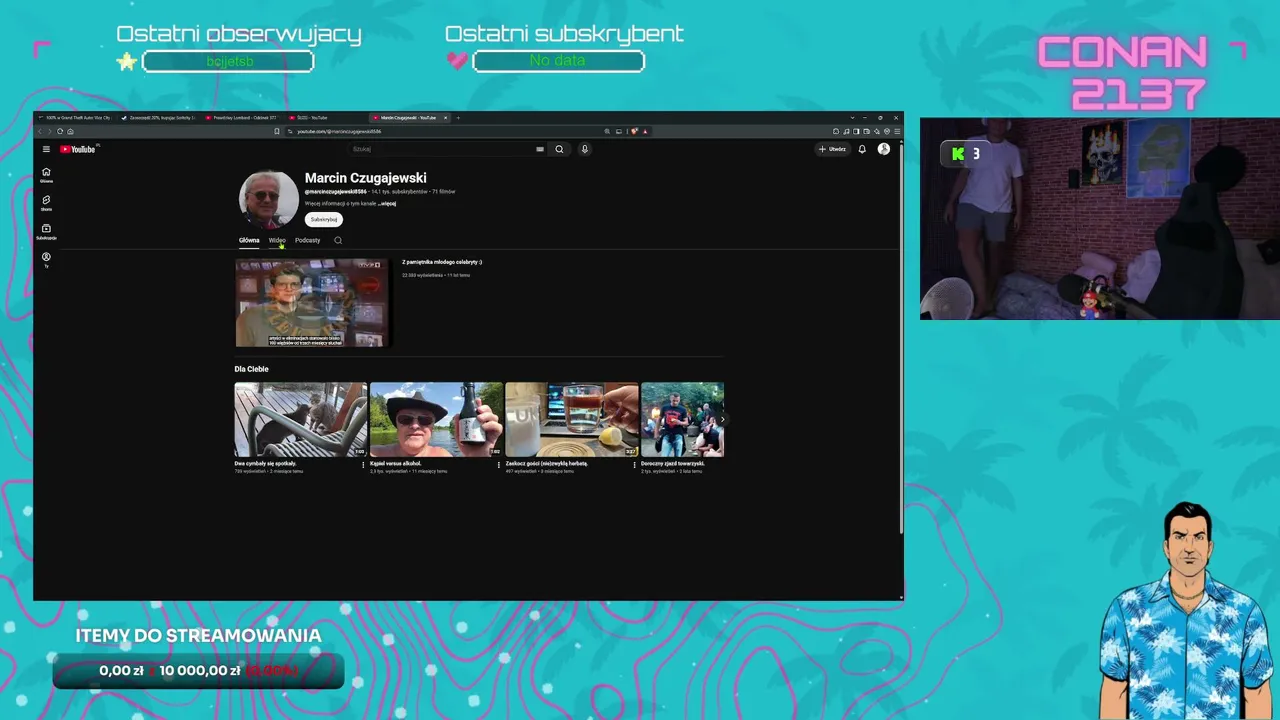
Task: Open Subskrypcje in the YouTube sidebar
Action: 46,232
